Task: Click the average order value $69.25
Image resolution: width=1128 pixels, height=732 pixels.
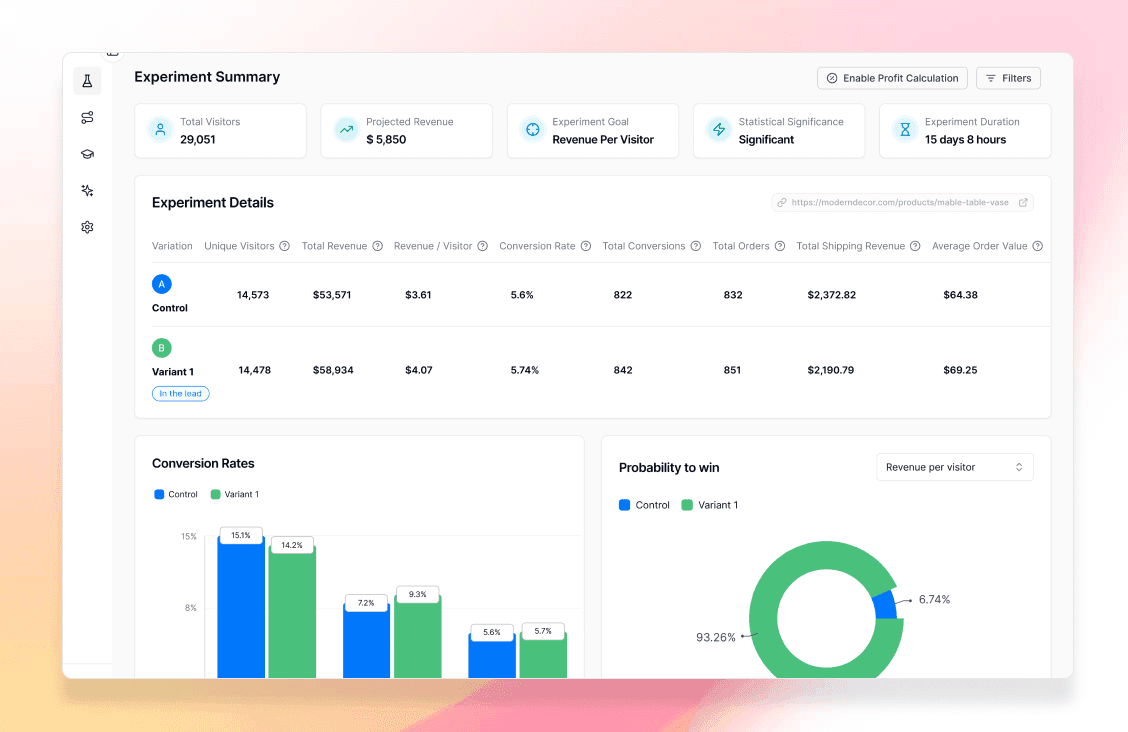Action: [960, 370]
